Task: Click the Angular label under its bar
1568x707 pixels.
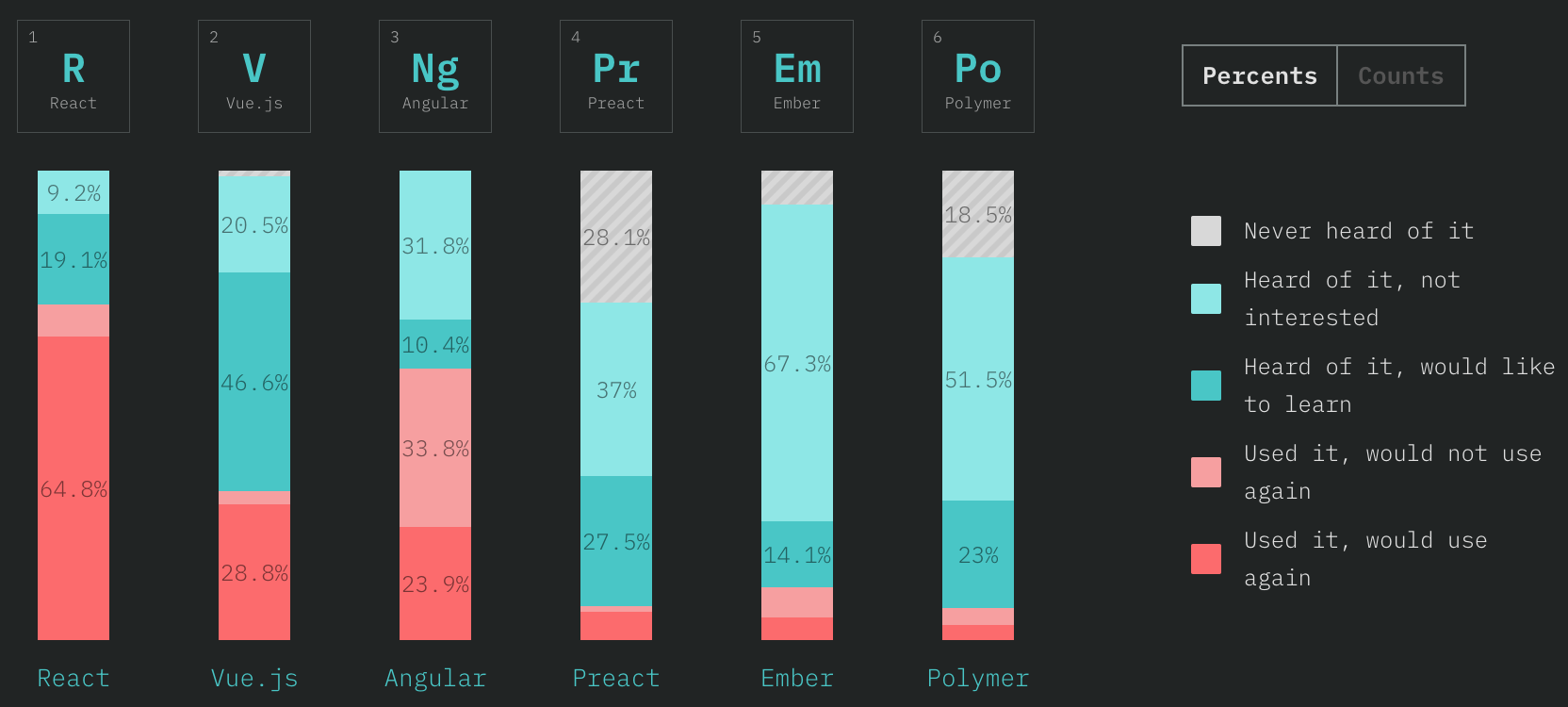Action: (435, 678)
